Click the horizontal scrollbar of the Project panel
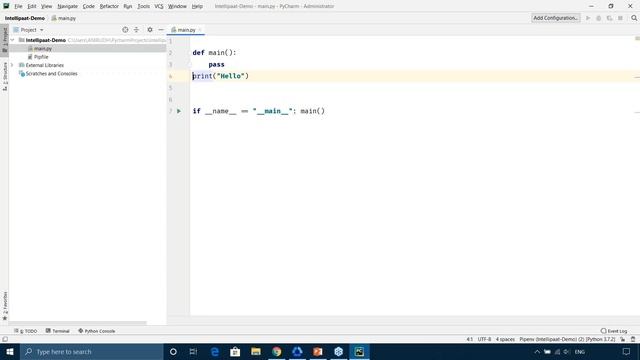 (78, 323)
